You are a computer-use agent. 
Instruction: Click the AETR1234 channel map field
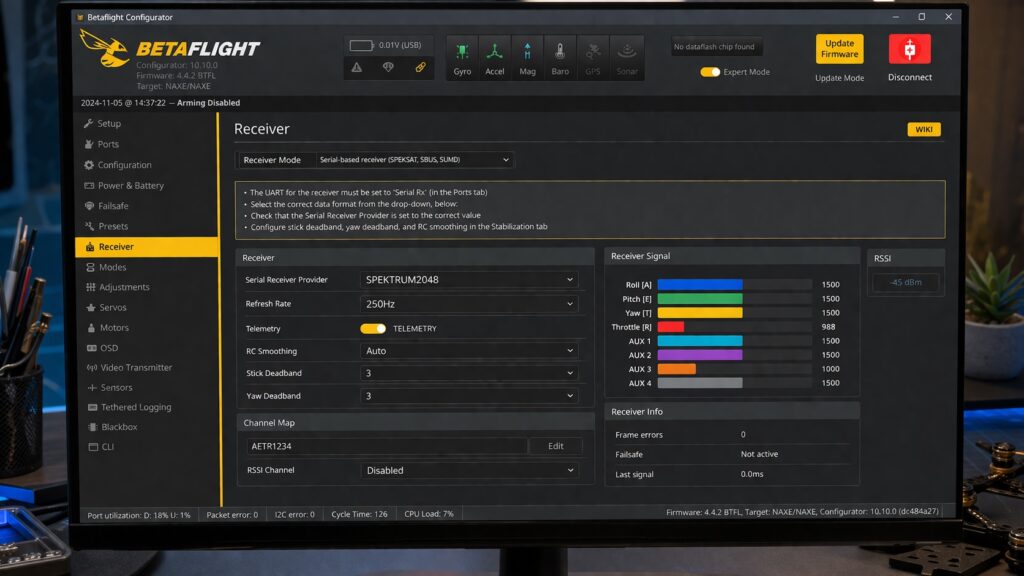[x=387, y=446]
